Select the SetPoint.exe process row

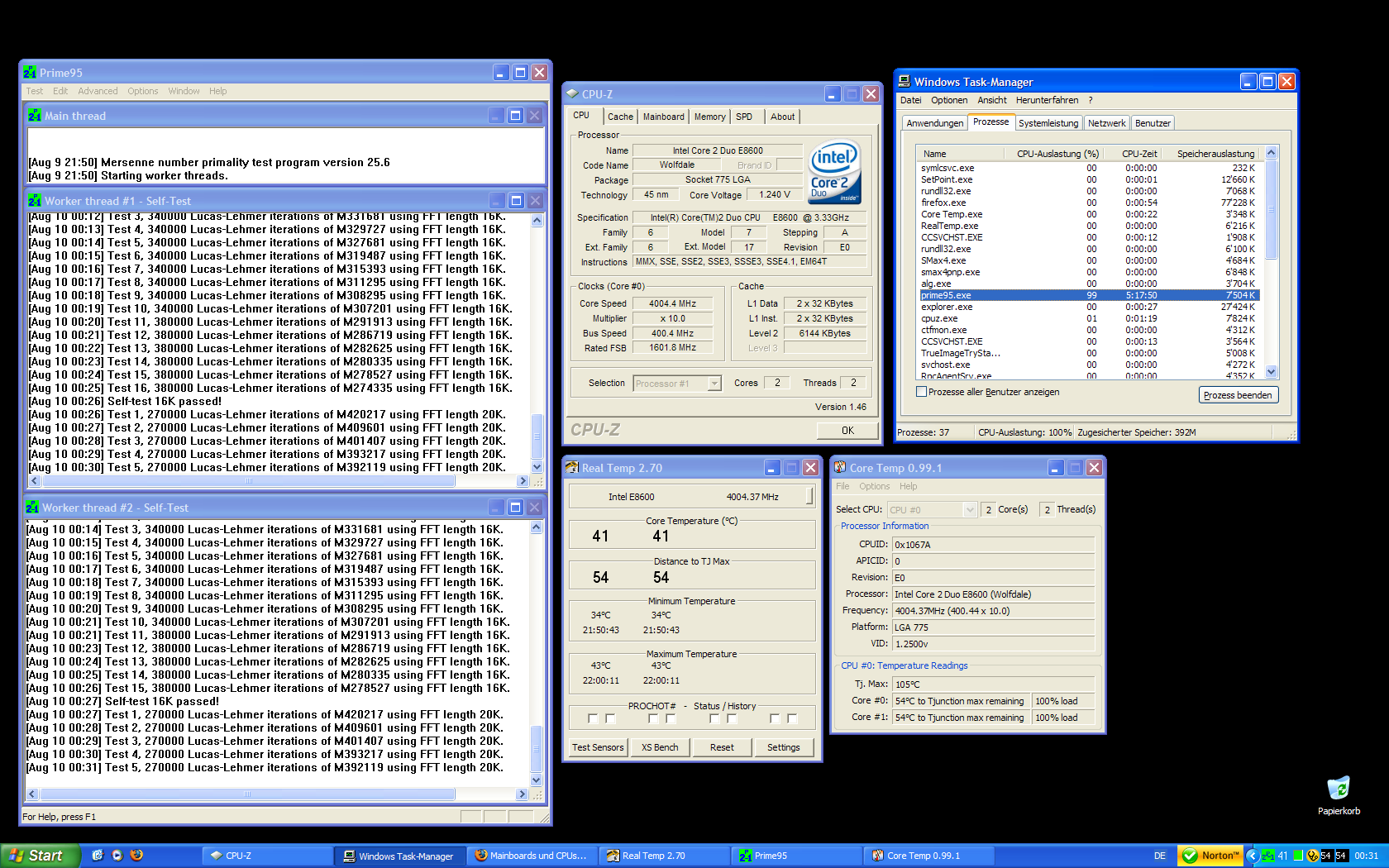coord(1089,179)
